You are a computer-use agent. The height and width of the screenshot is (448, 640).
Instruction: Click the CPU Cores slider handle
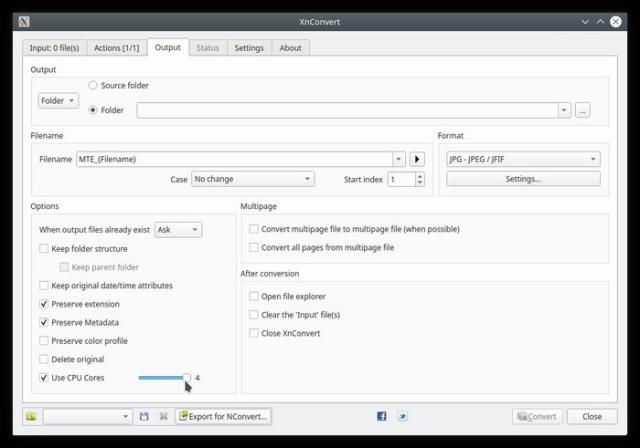coord(186,377)
